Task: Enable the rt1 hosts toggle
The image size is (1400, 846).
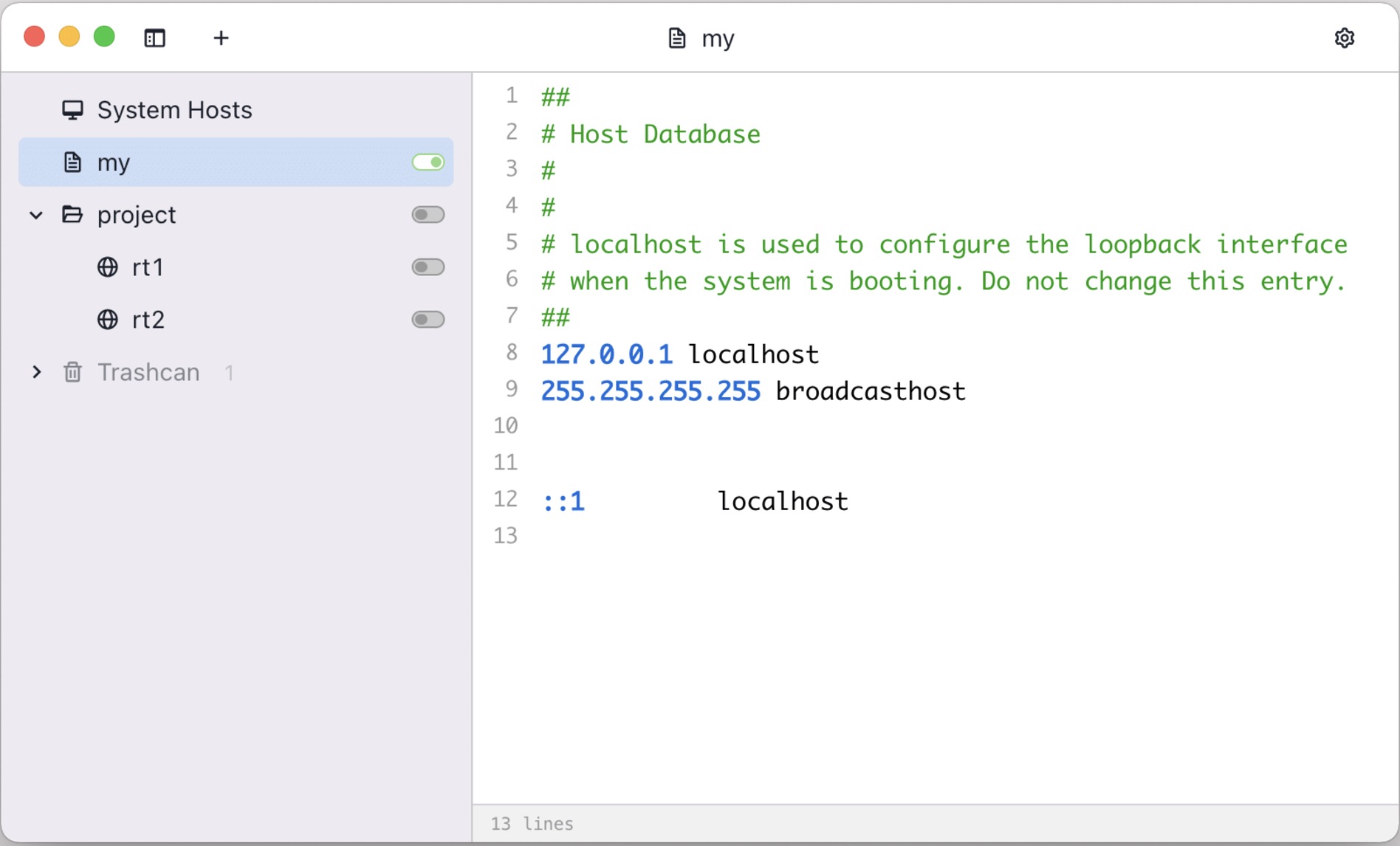Action: 428,267
